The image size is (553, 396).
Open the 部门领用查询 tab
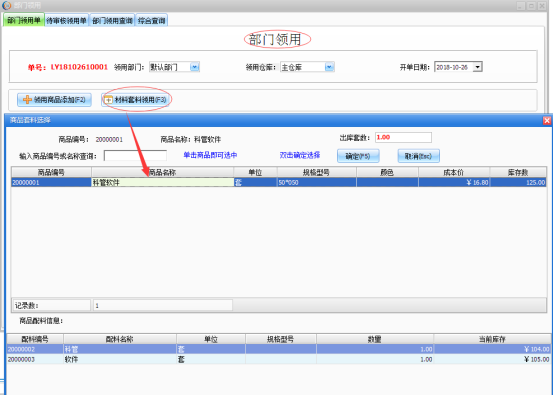pos(112,20)
